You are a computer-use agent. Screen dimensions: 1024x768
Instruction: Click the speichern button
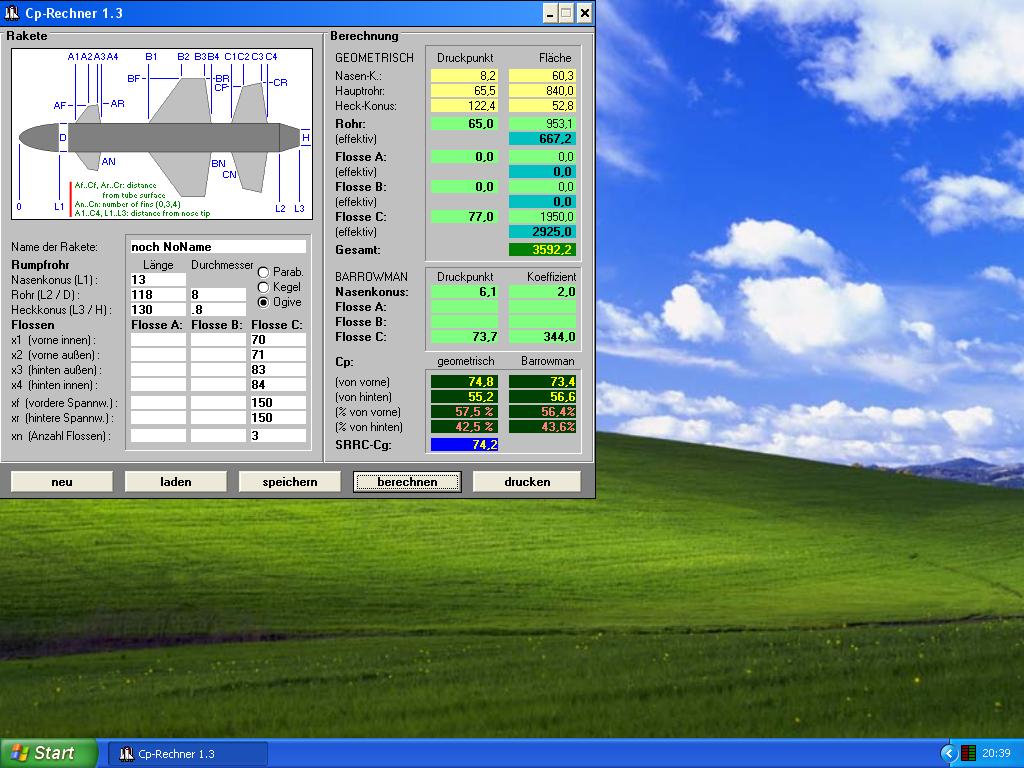pos(290,482)
